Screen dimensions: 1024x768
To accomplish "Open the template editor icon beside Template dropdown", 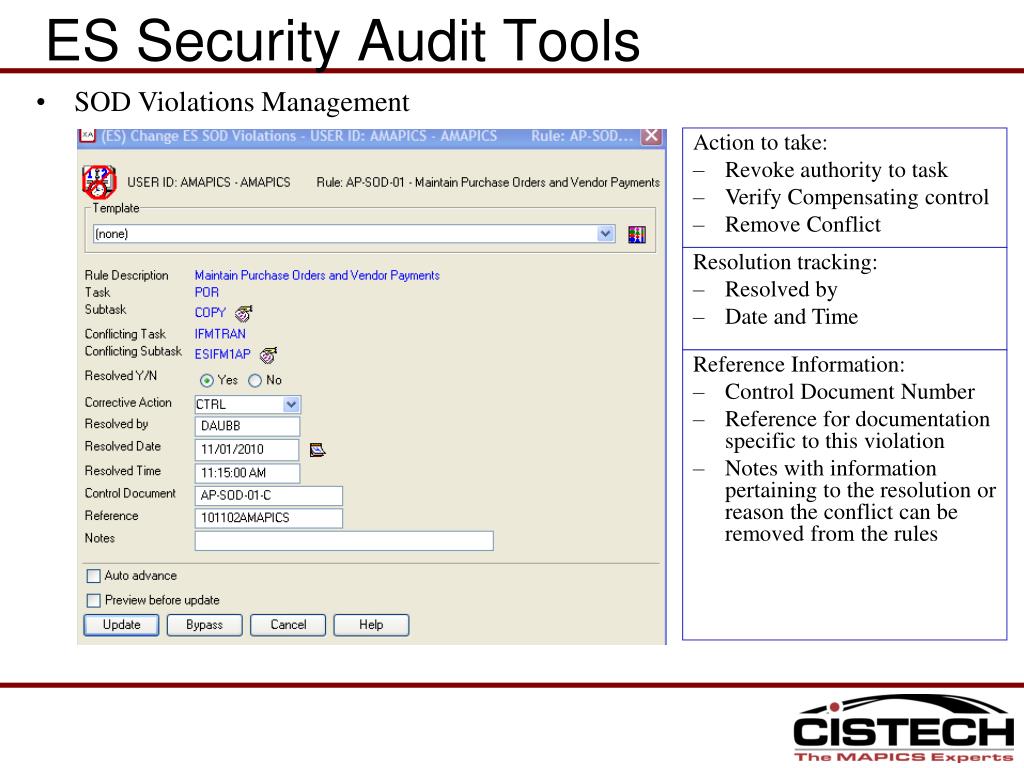I will tap(637, 234).
